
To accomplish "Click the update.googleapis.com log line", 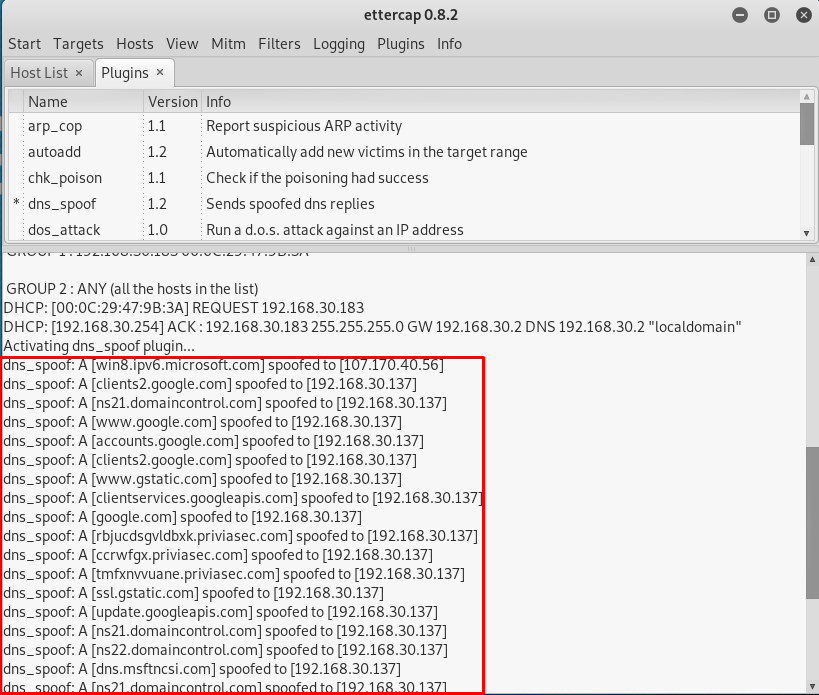I will [220, 612].
